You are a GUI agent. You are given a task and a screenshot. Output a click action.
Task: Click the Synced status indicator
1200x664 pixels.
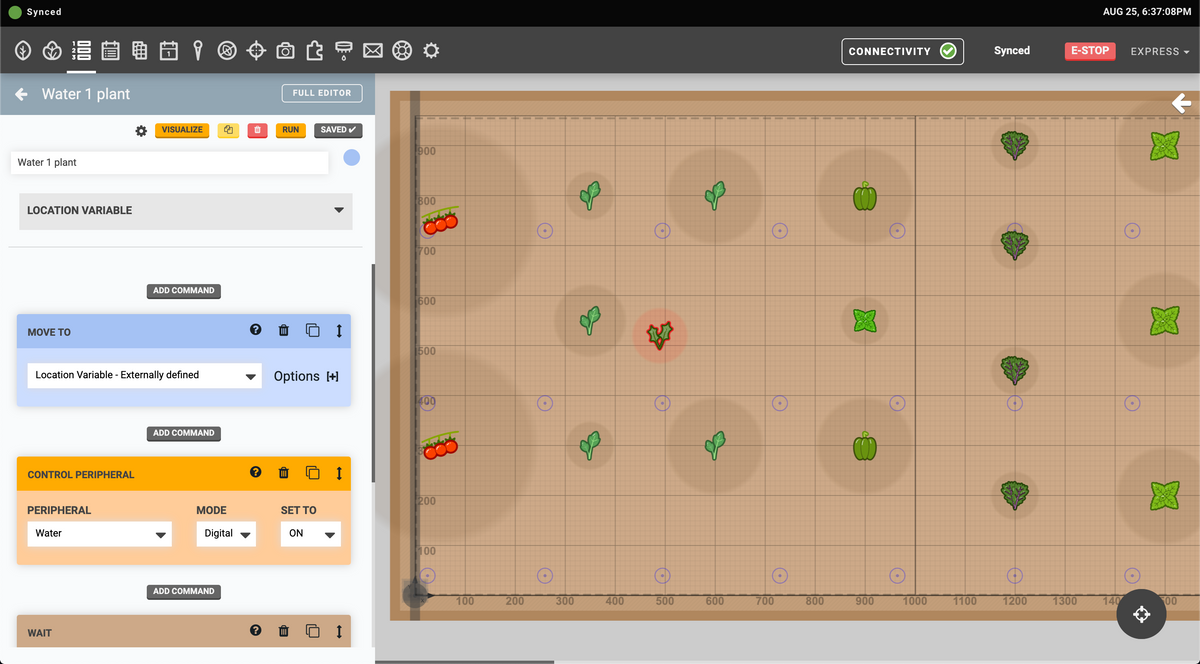pyautogui.click(x=1011, y=50)
